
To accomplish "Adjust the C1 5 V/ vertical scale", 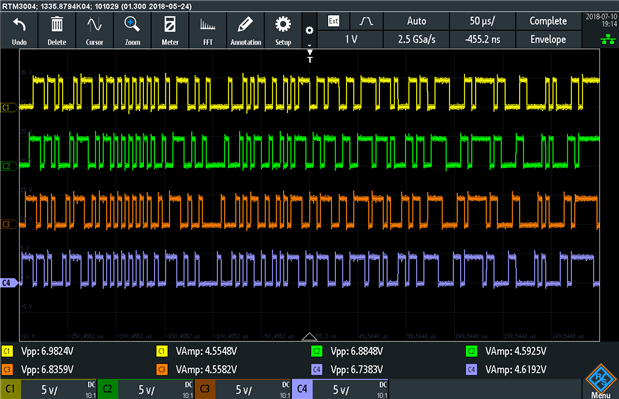I will point(50,390).
